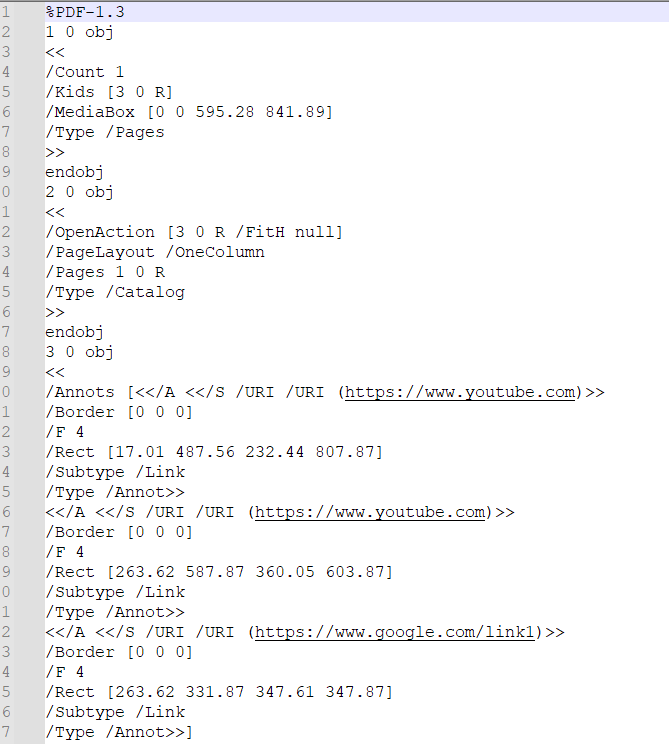
Task: Click the /Rect line ending with 603.87
Action: 219,572
